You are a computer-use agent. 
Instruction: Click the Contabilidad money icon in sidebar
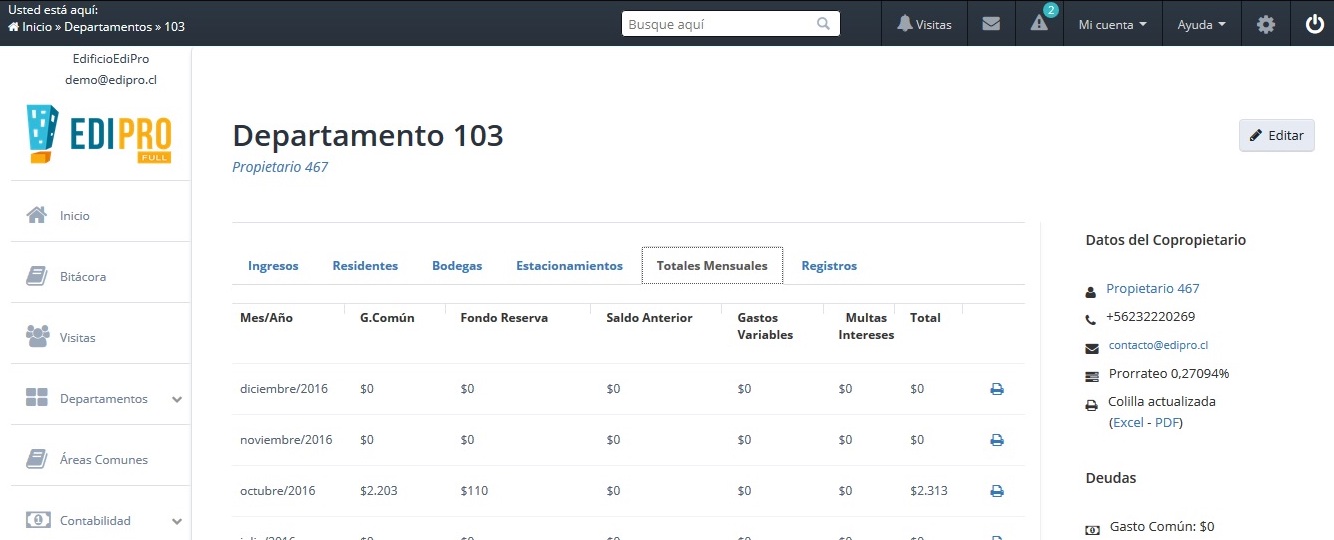pos(37,520)
